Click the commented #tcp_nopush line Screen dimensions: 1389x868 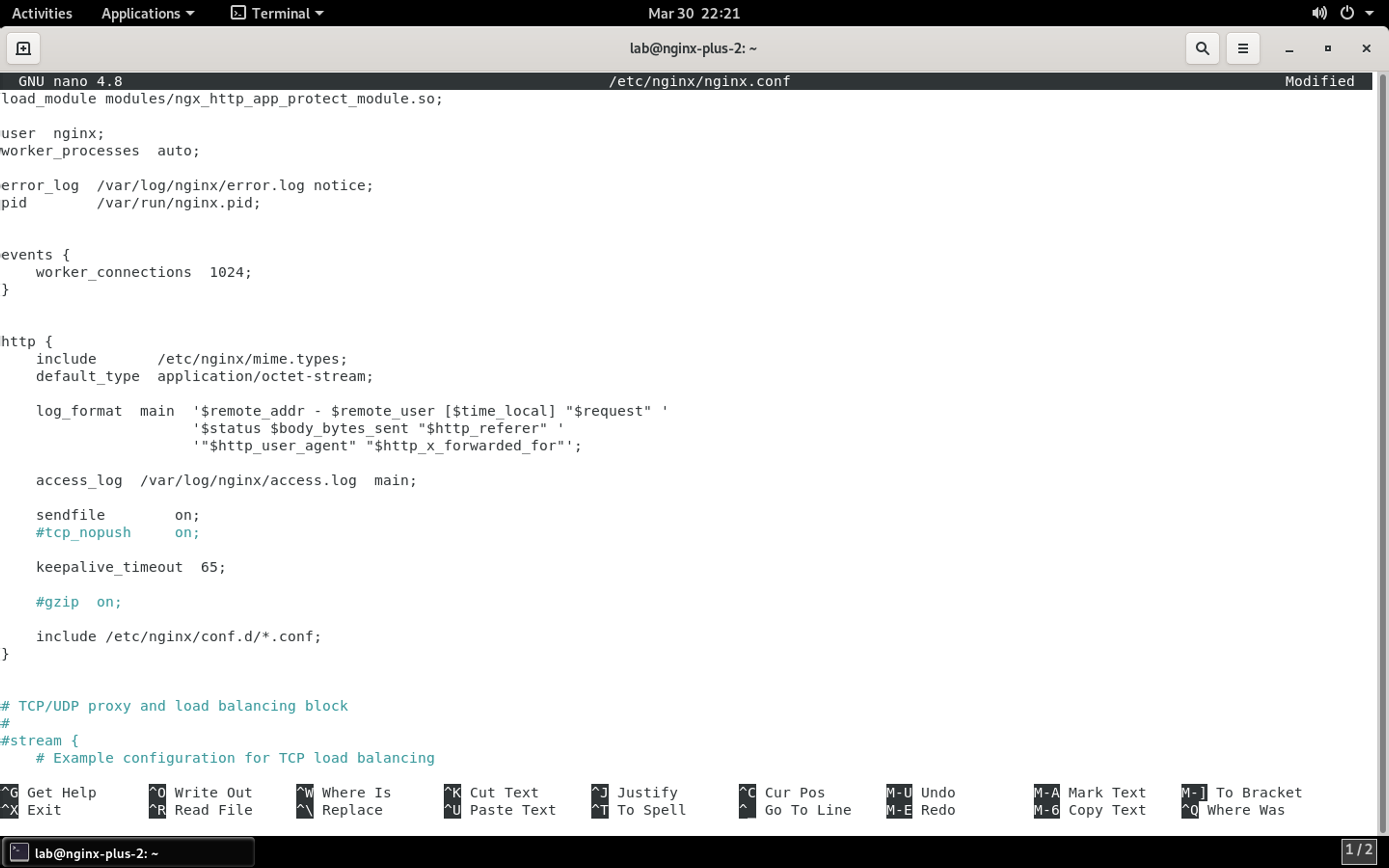coord(118,532)
